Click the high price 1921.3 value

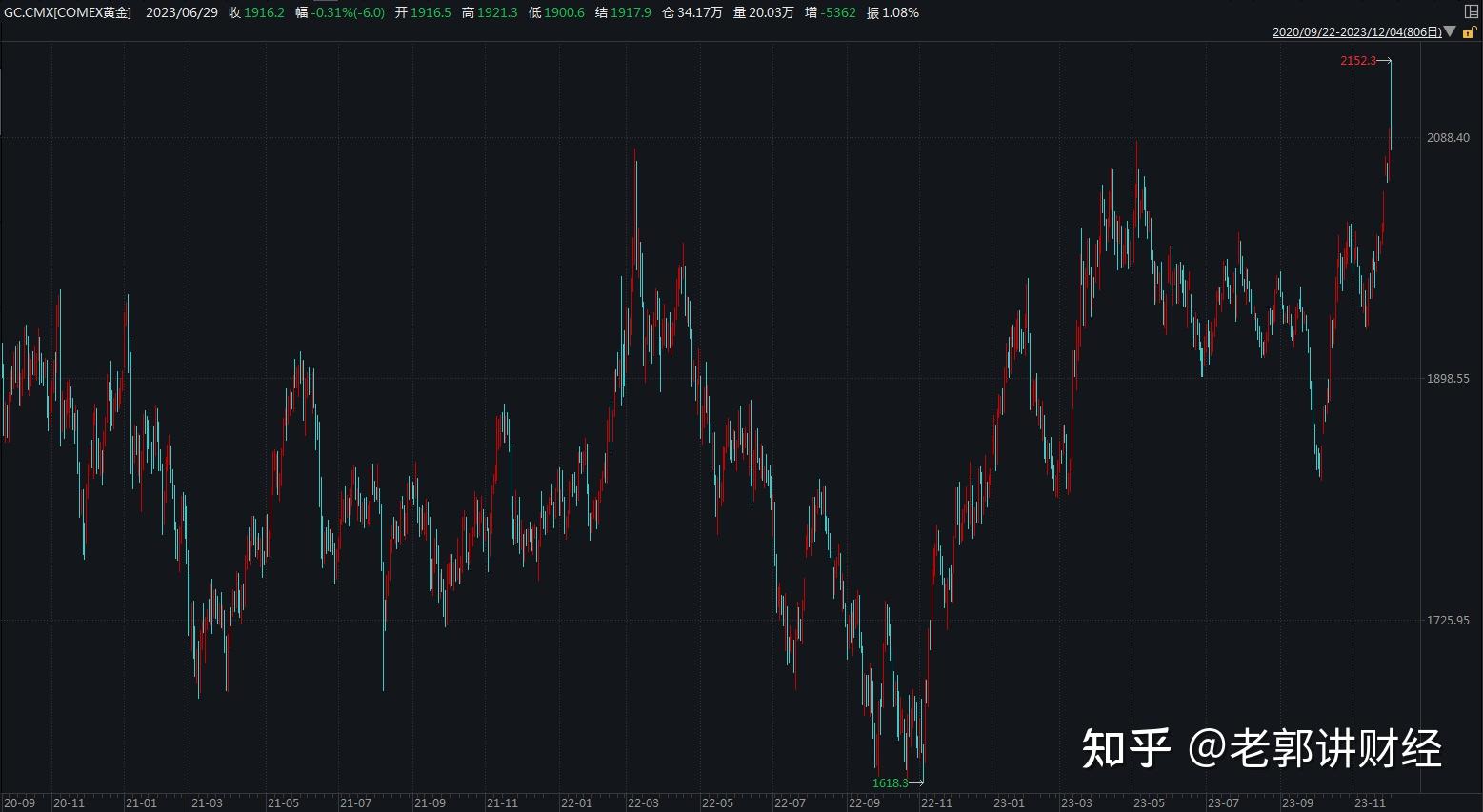click(x=497, y=12)
